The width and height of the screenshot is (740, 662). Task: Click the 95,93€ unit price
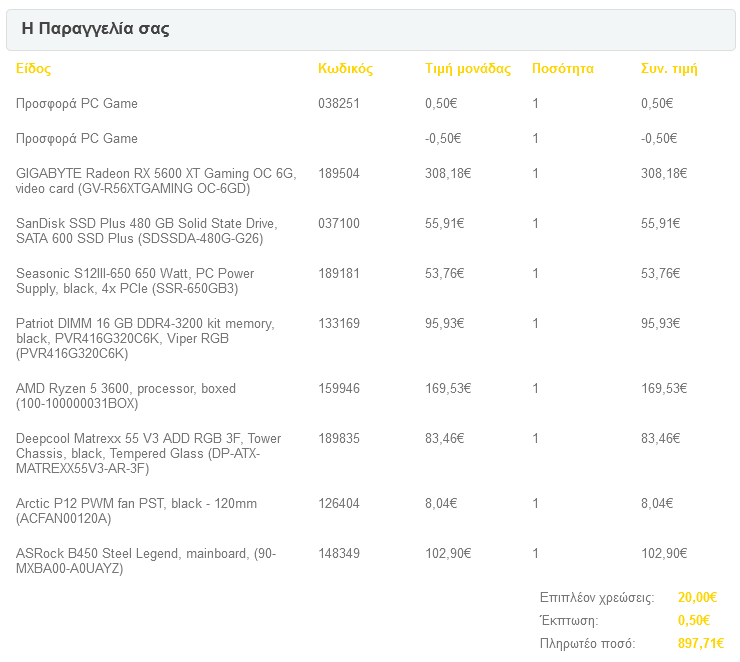[x=445, y=323]
